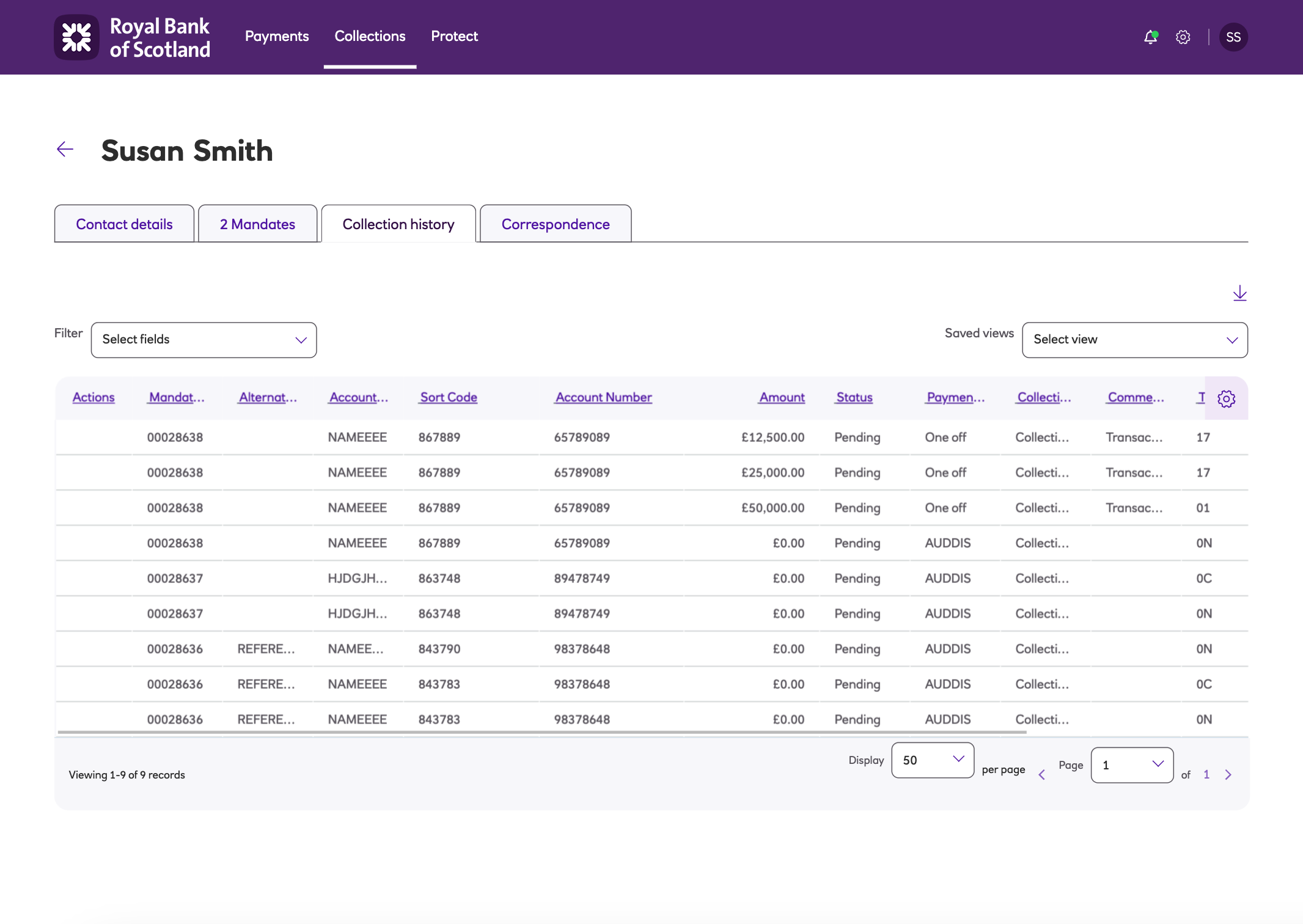This screenshot has height=924, width=1303.
Task: Open Protect menu
Action: coord(454,36)
